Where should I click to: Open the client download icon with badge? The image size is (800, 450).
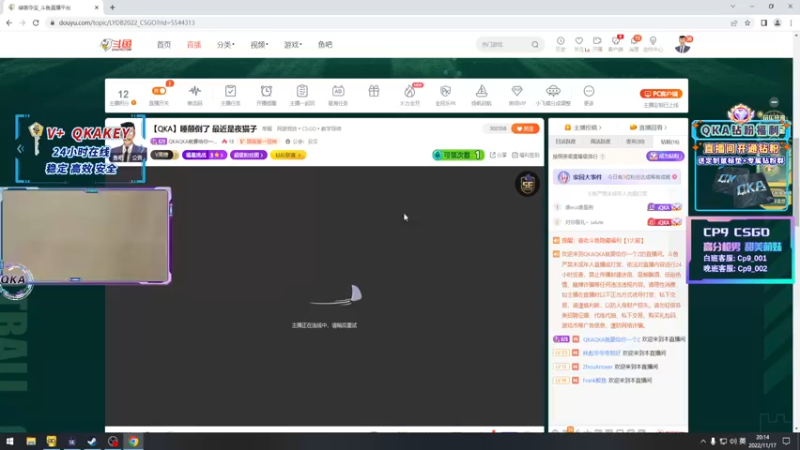coord(616,41)
